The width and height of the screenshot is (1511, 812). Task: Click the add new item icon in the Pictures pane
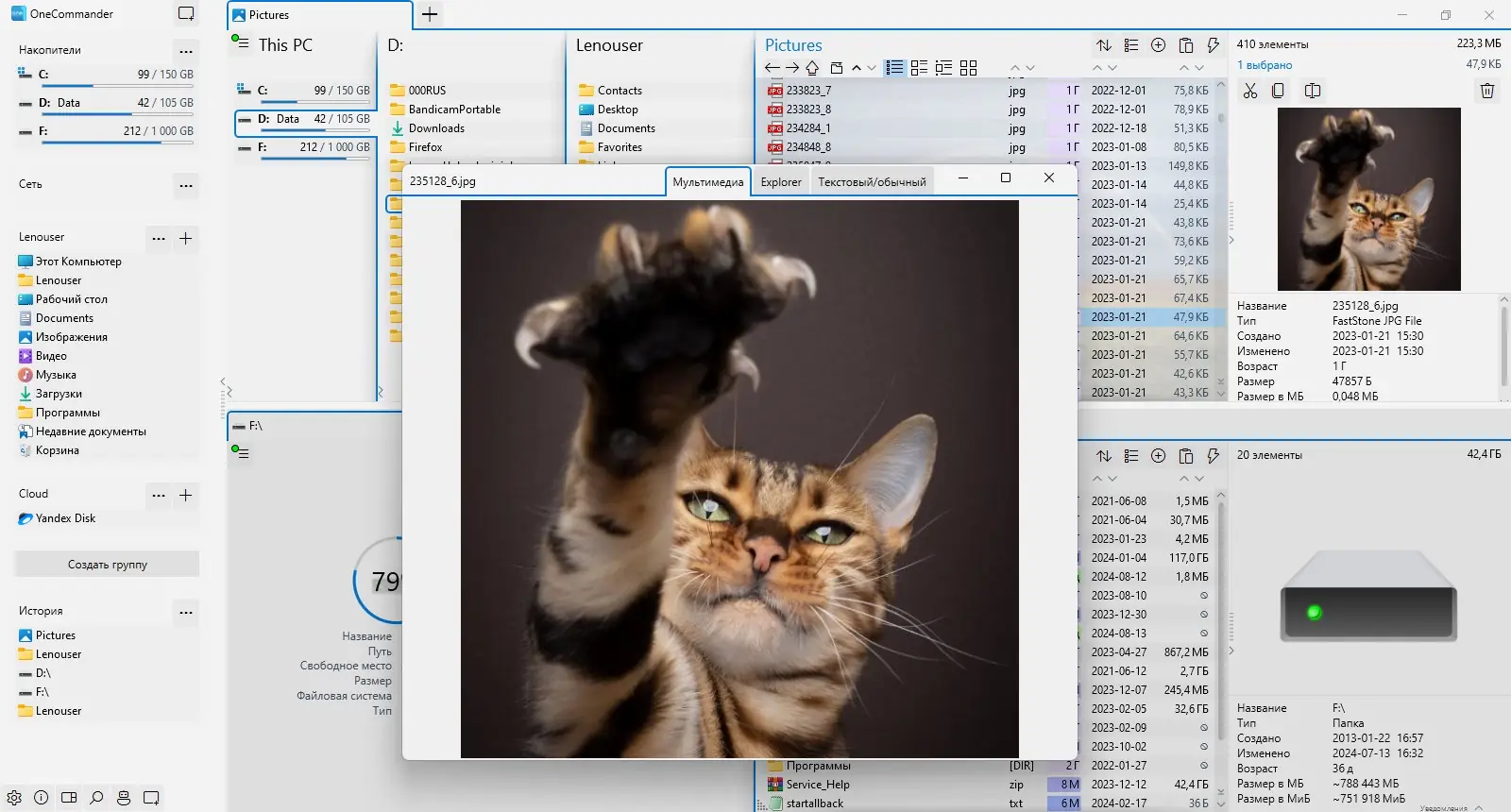coord(1159,45)
